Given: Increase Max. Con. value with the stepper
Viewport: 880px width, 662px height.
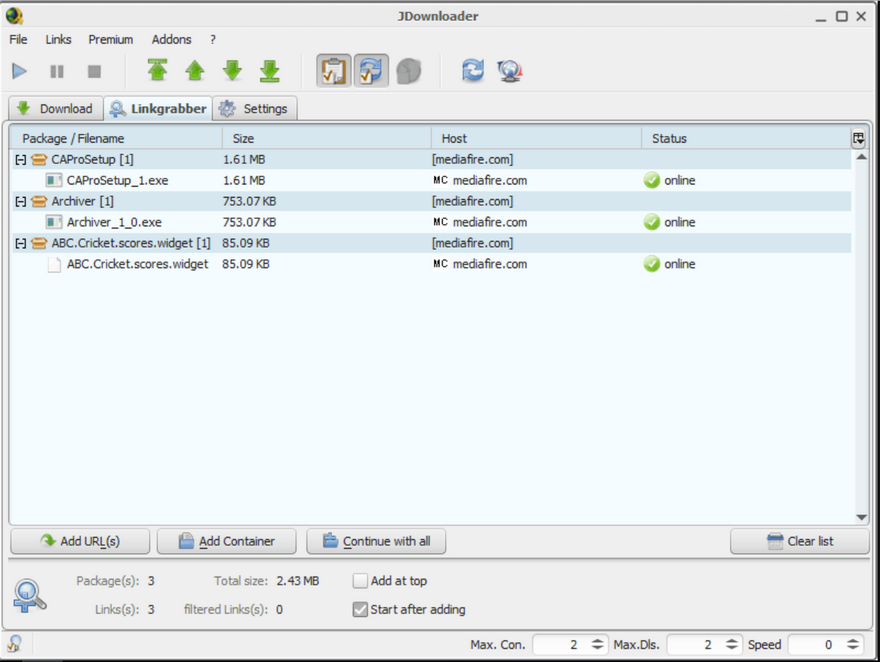Looking at the screenshot, I should (599, 640).
